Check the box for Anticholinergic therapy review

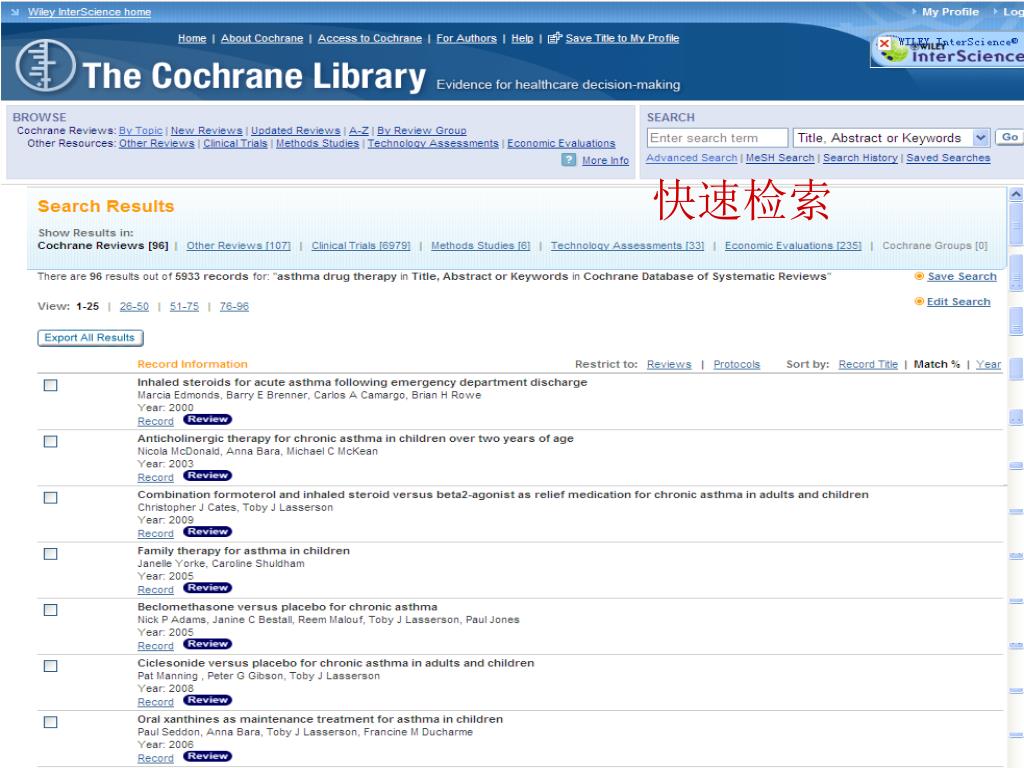pos(50,441)
